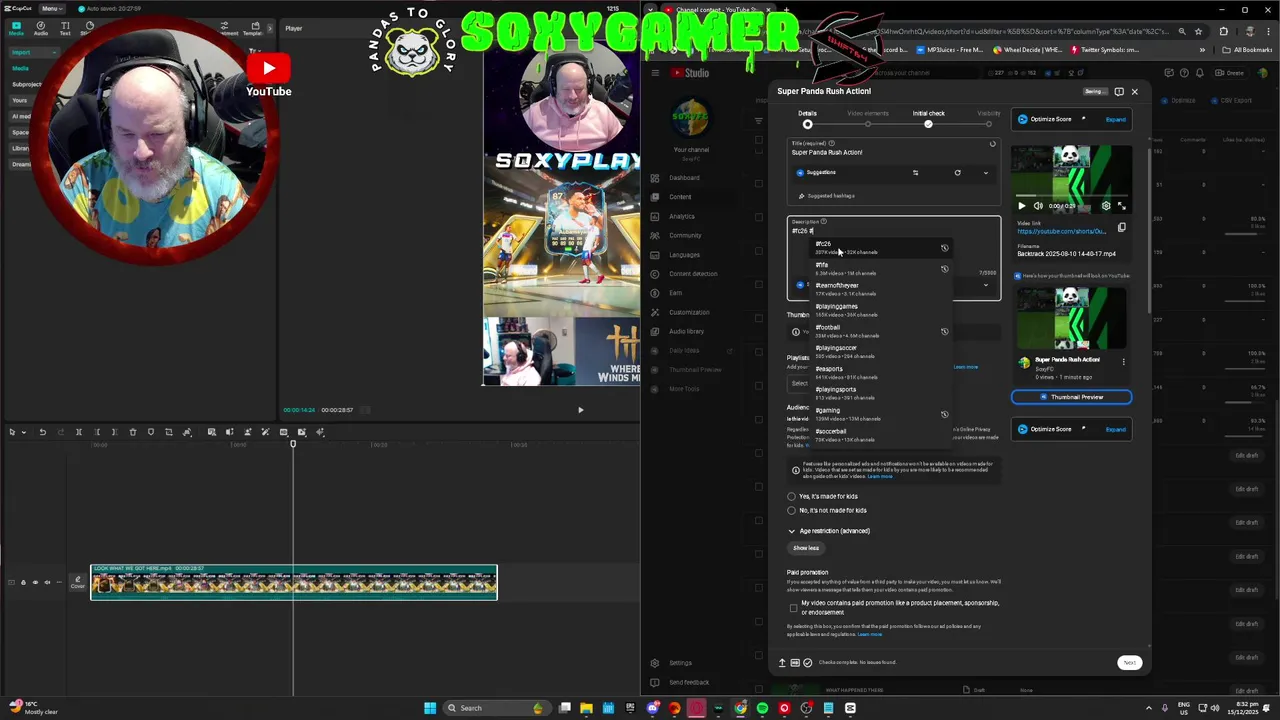The image size is (1280, 720).
Task: Open Content in YouTube Studio sidebar
Action: point(680,197)
